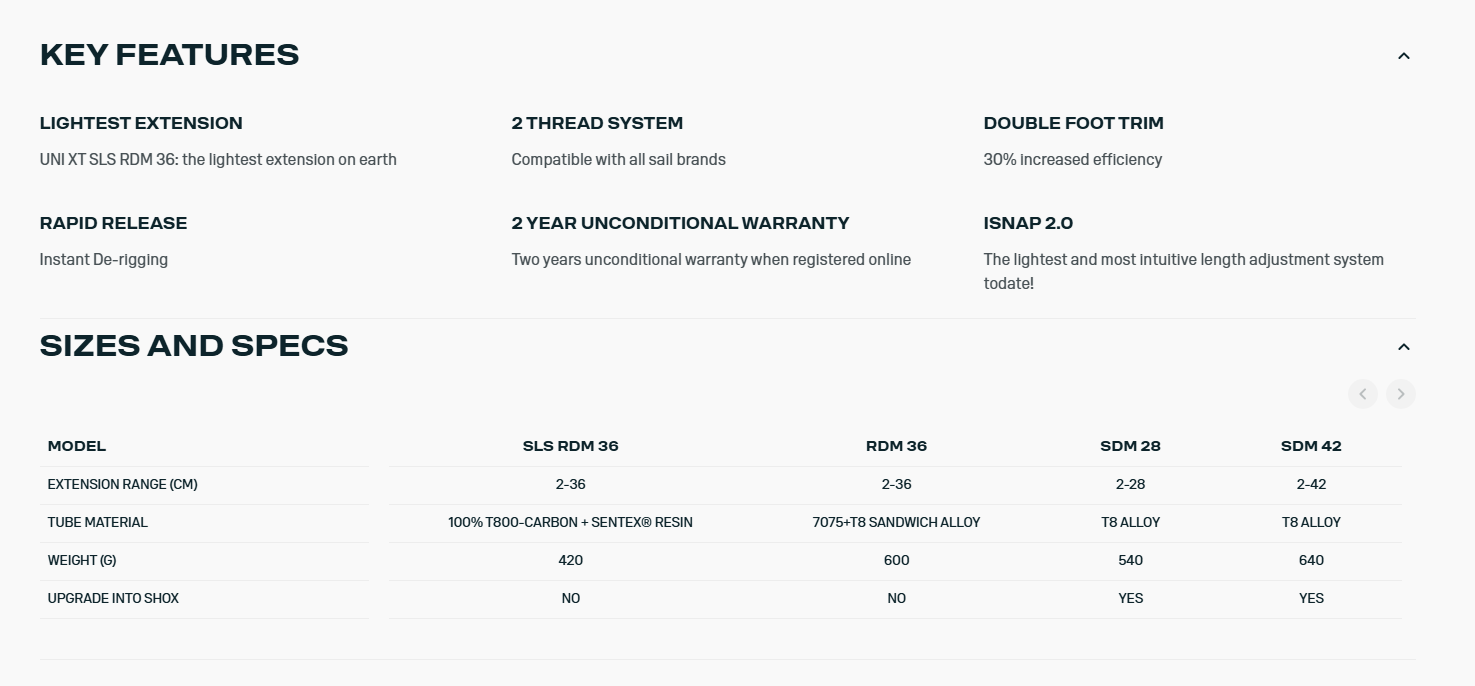The width and height of the screenshot is (1475, 686).
Task: Click the Key Features heading
Action: [x=169, y=55]
